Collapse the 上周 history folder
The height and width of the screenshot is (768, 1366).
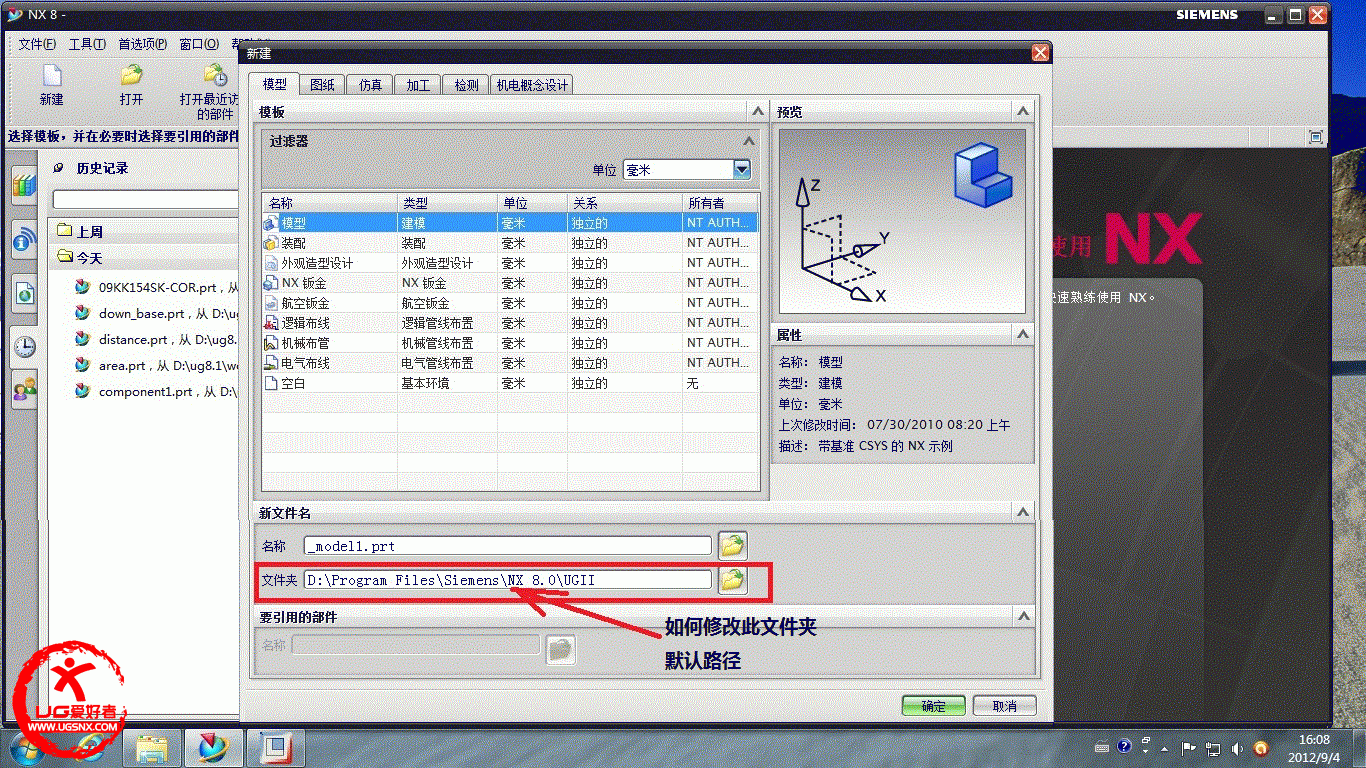pyautogui.click(x=80, y=231)
